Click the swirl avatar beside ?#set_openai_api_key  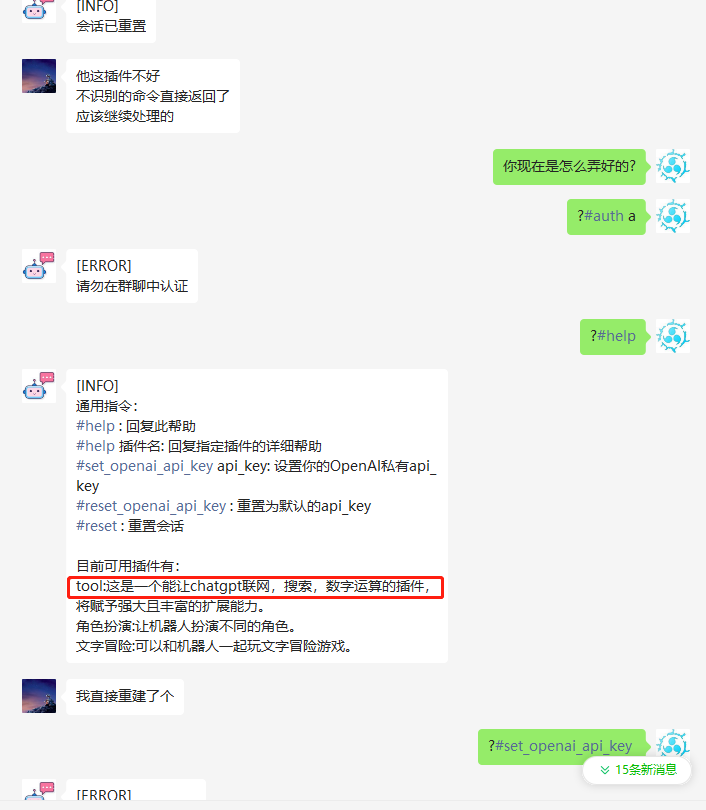pyautogui.click(x=672, y=744)
